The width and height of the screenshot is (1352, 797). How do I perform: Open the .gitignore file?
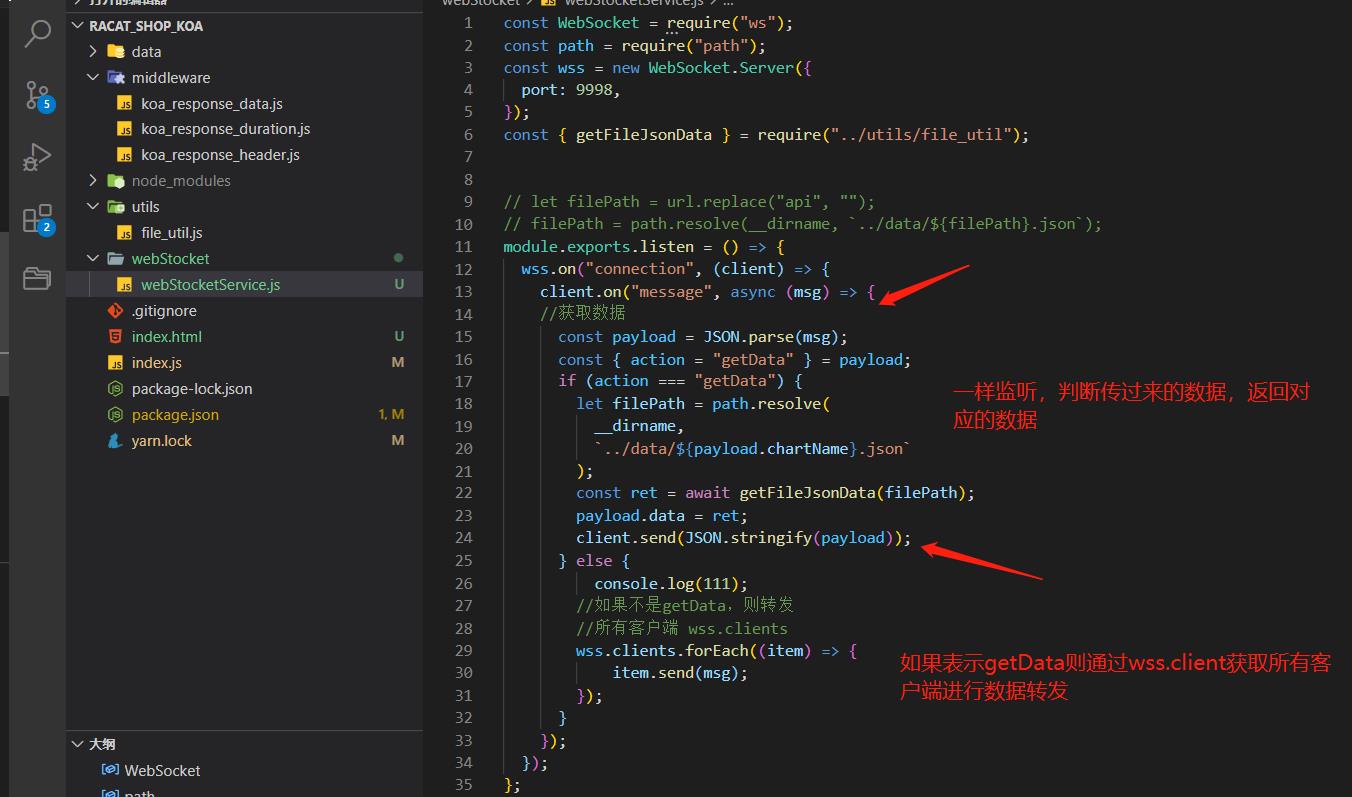coord(244,311)
